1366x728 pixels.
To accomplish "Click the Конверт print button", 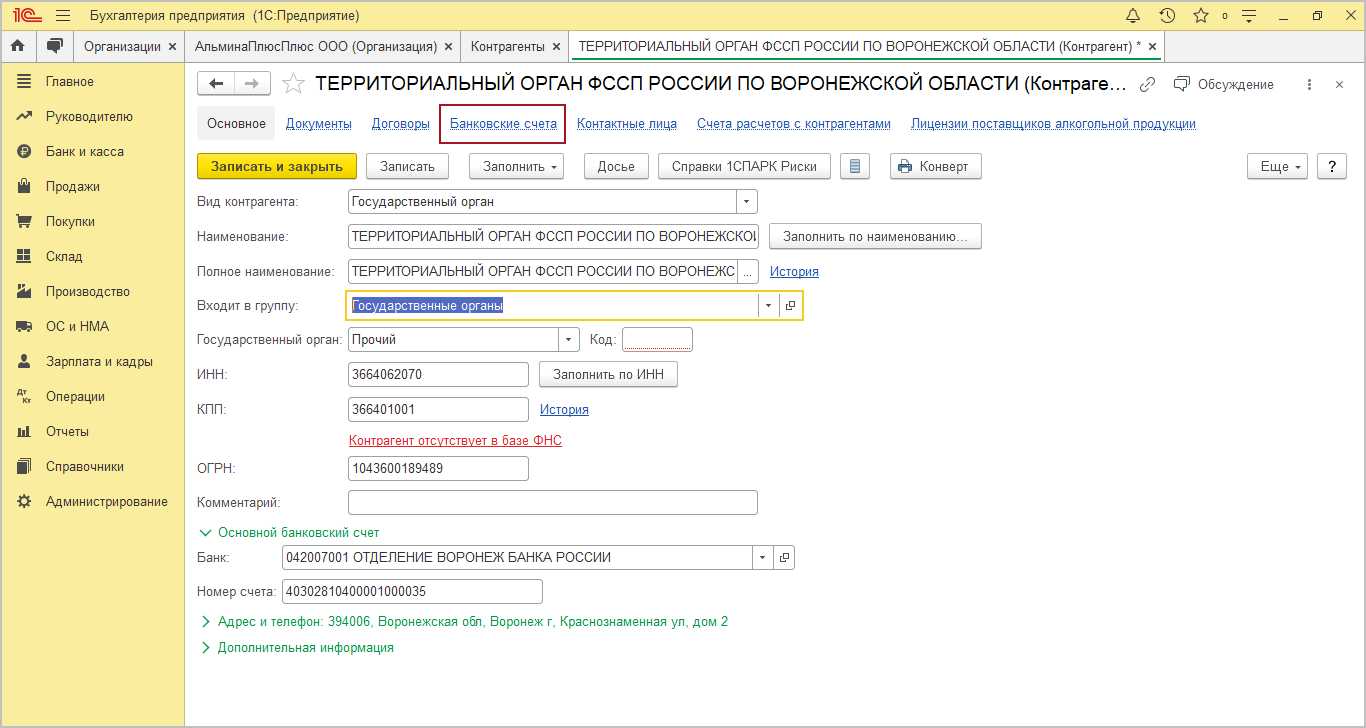I will point(936,166).
